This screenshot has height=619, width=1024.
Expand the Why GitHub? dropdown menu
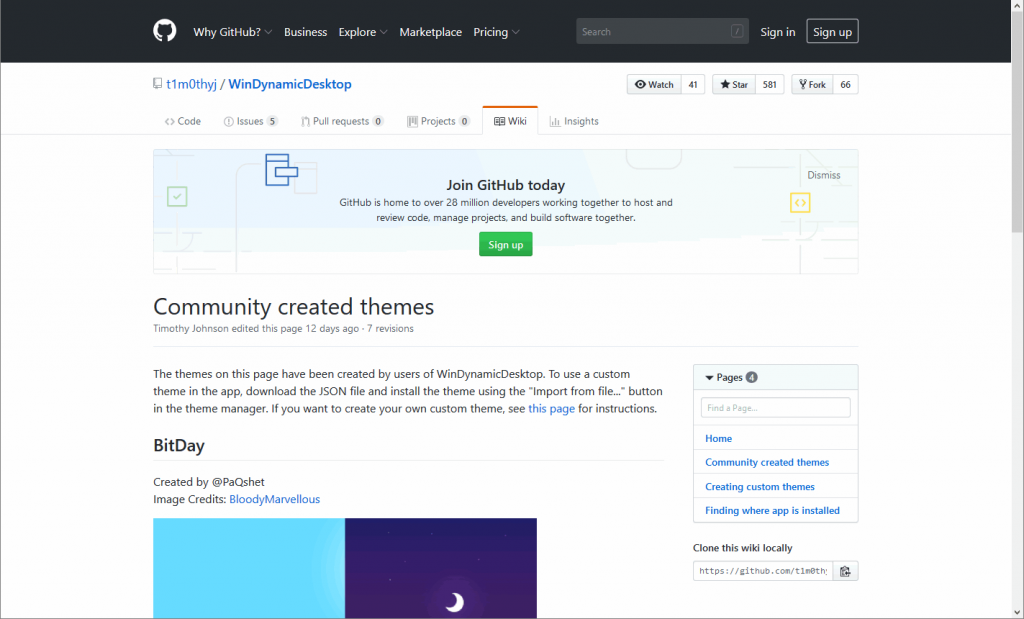(232, 32)
